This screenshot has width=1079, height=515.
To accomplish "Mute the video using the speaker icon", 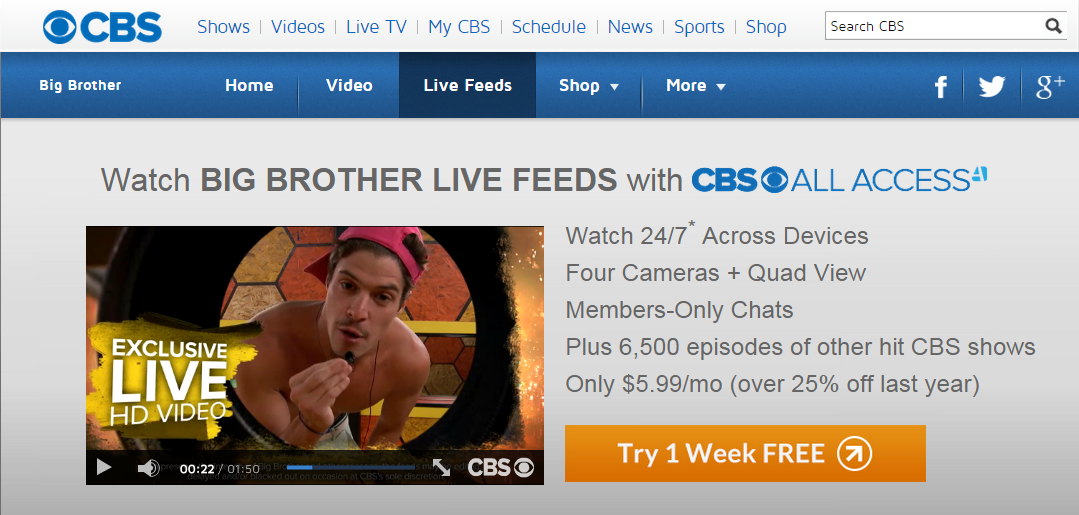I will 148,468.
